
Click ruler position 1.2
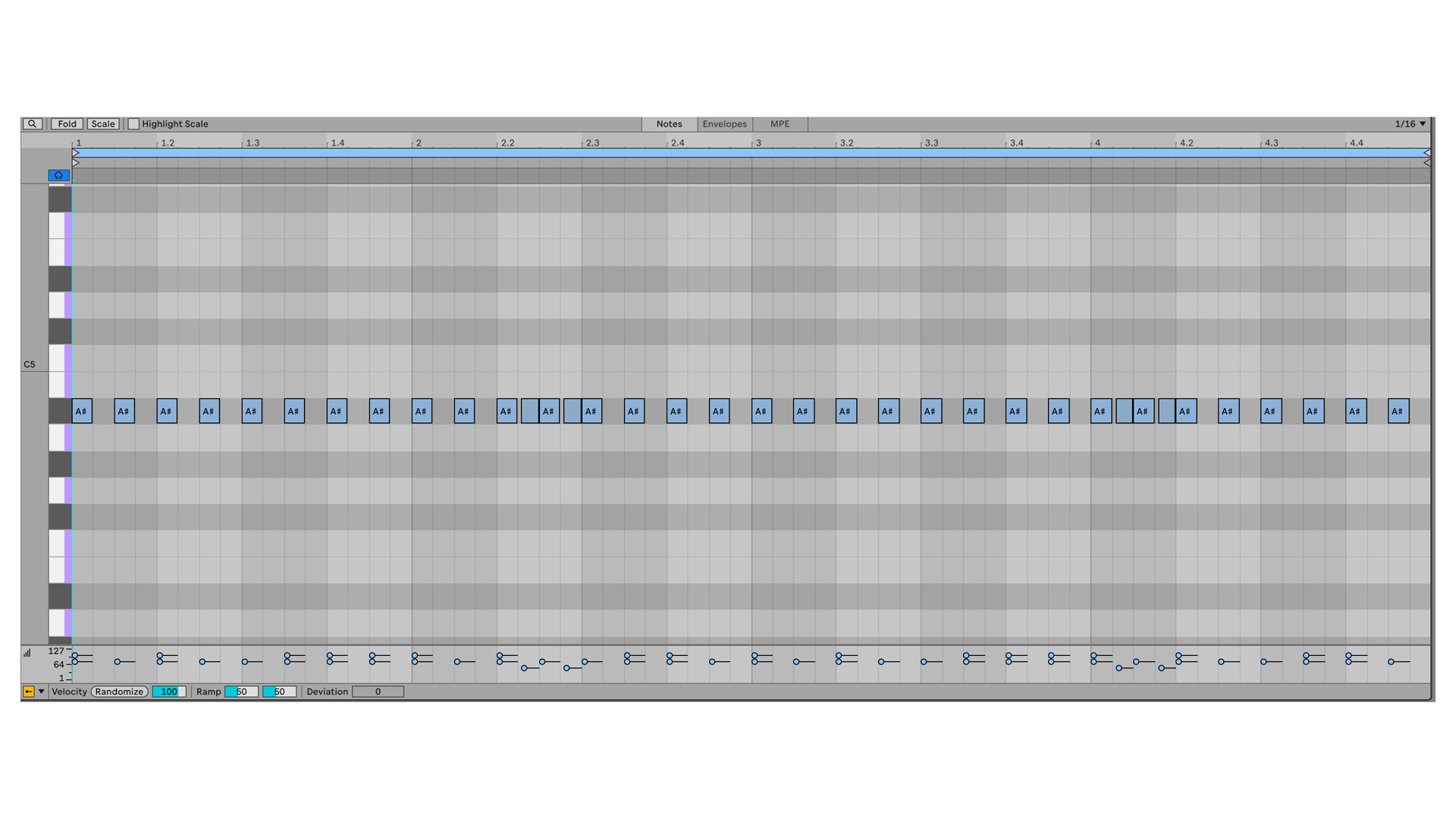click(x=168, y=143)
